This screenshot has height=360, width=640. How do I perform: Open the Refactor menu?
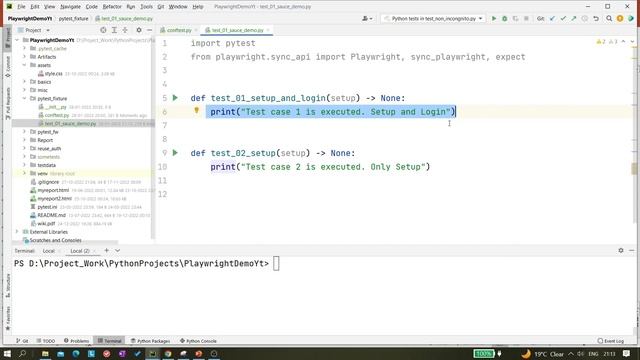click(x=112, y=7)
